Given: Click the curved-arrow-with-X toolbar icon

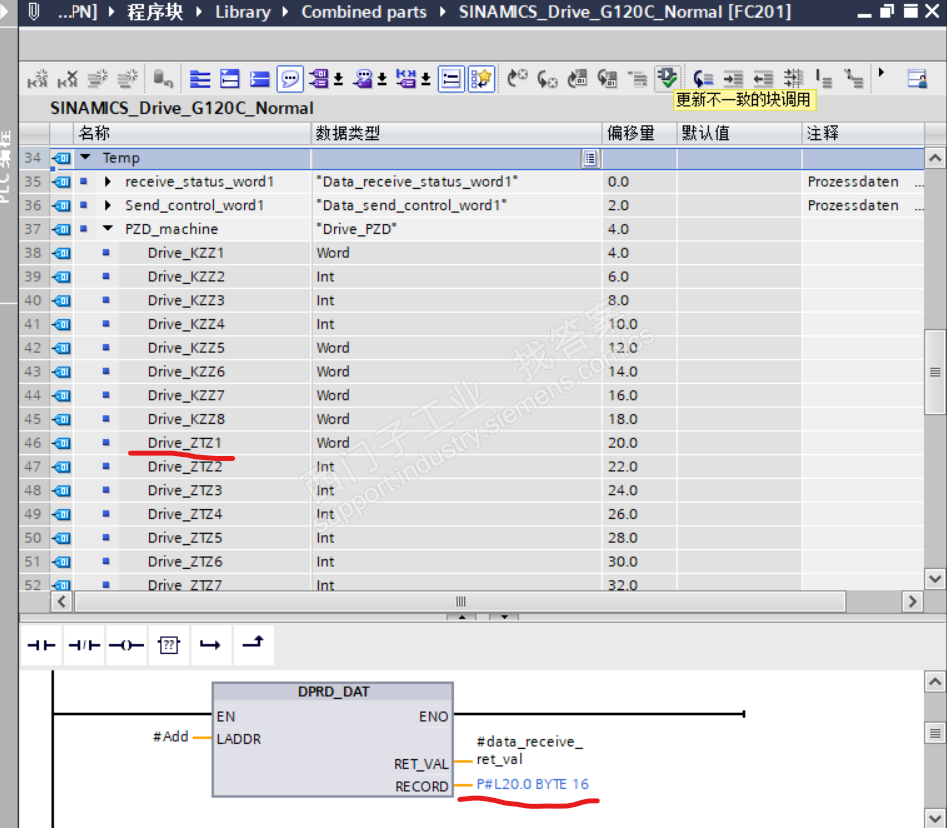Looking at the screenshot, I should click(x=517, y=79).
